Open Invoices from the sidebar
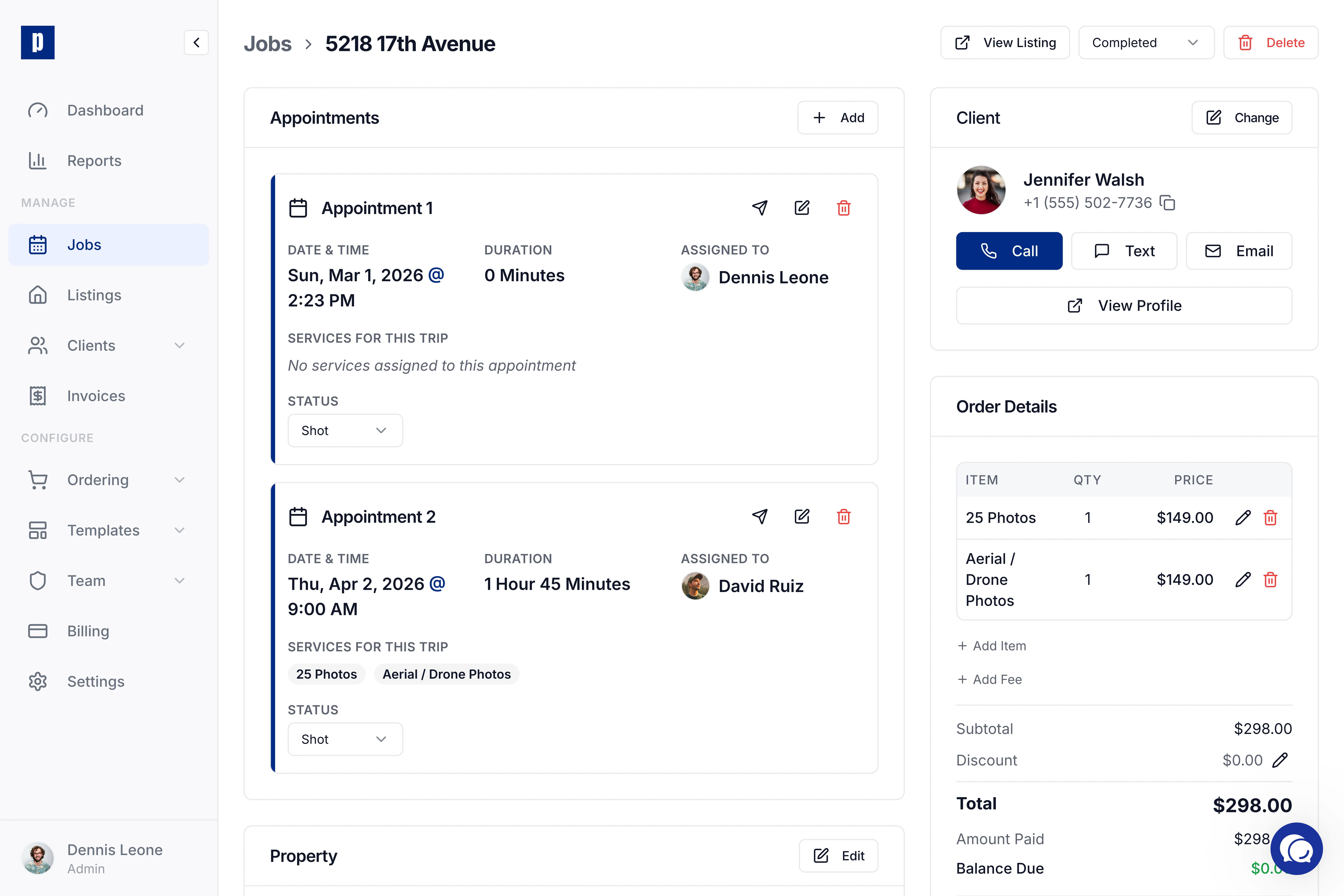The width and height of the screenshot is (1344, 896). (108, 396)
